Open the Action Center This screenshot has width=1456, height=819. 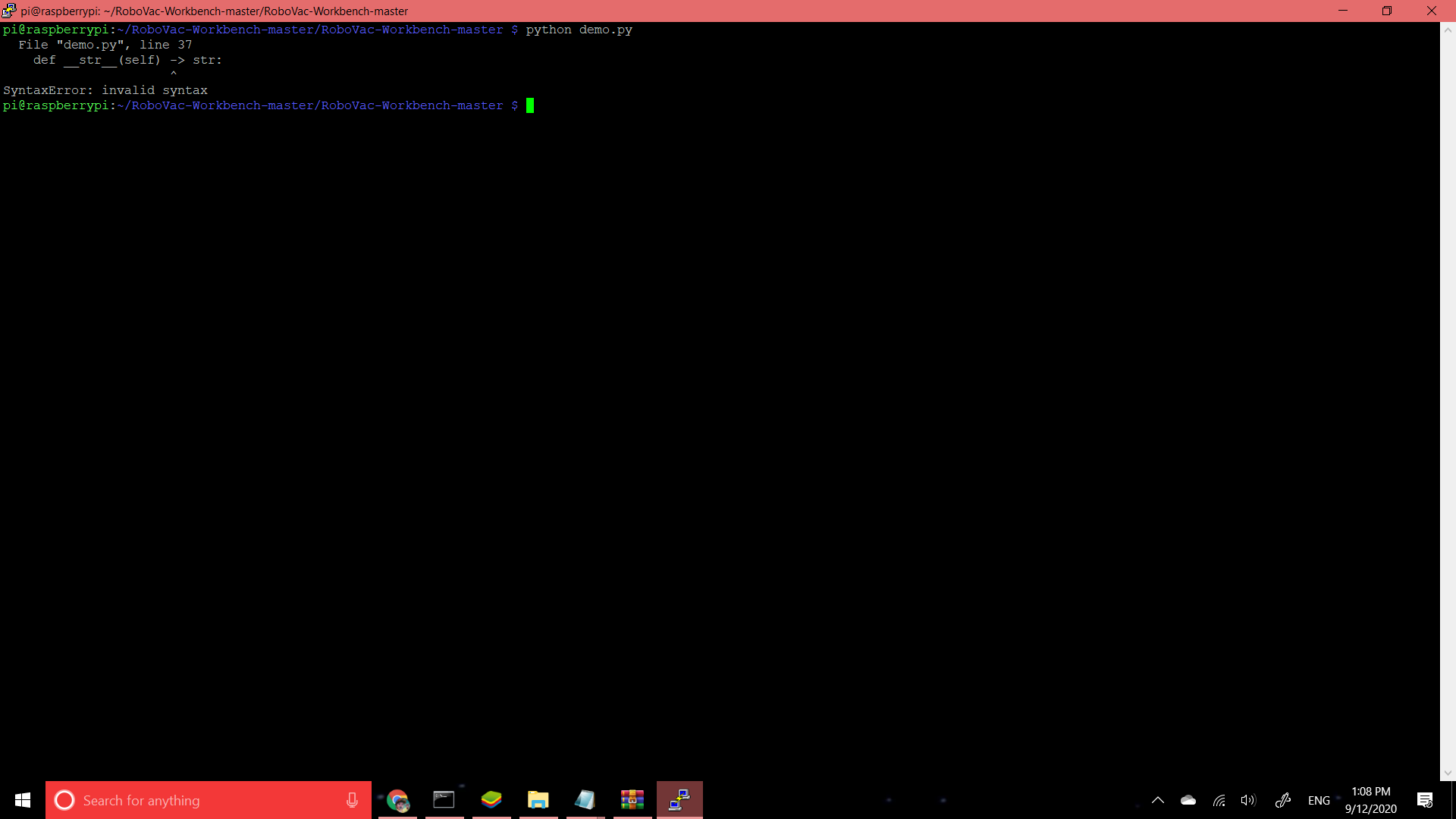(x=1425, y=800)
